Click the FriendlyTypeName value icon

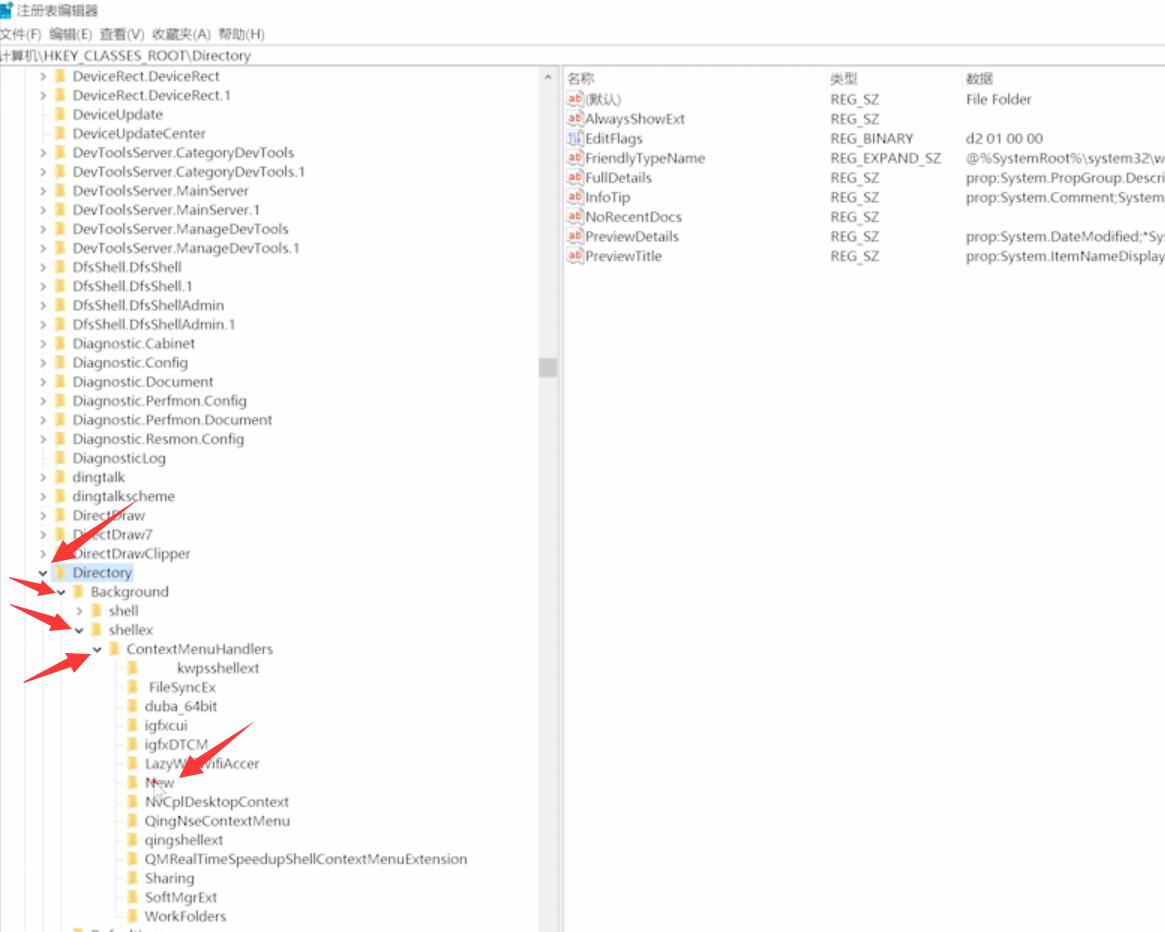[575, 158]
